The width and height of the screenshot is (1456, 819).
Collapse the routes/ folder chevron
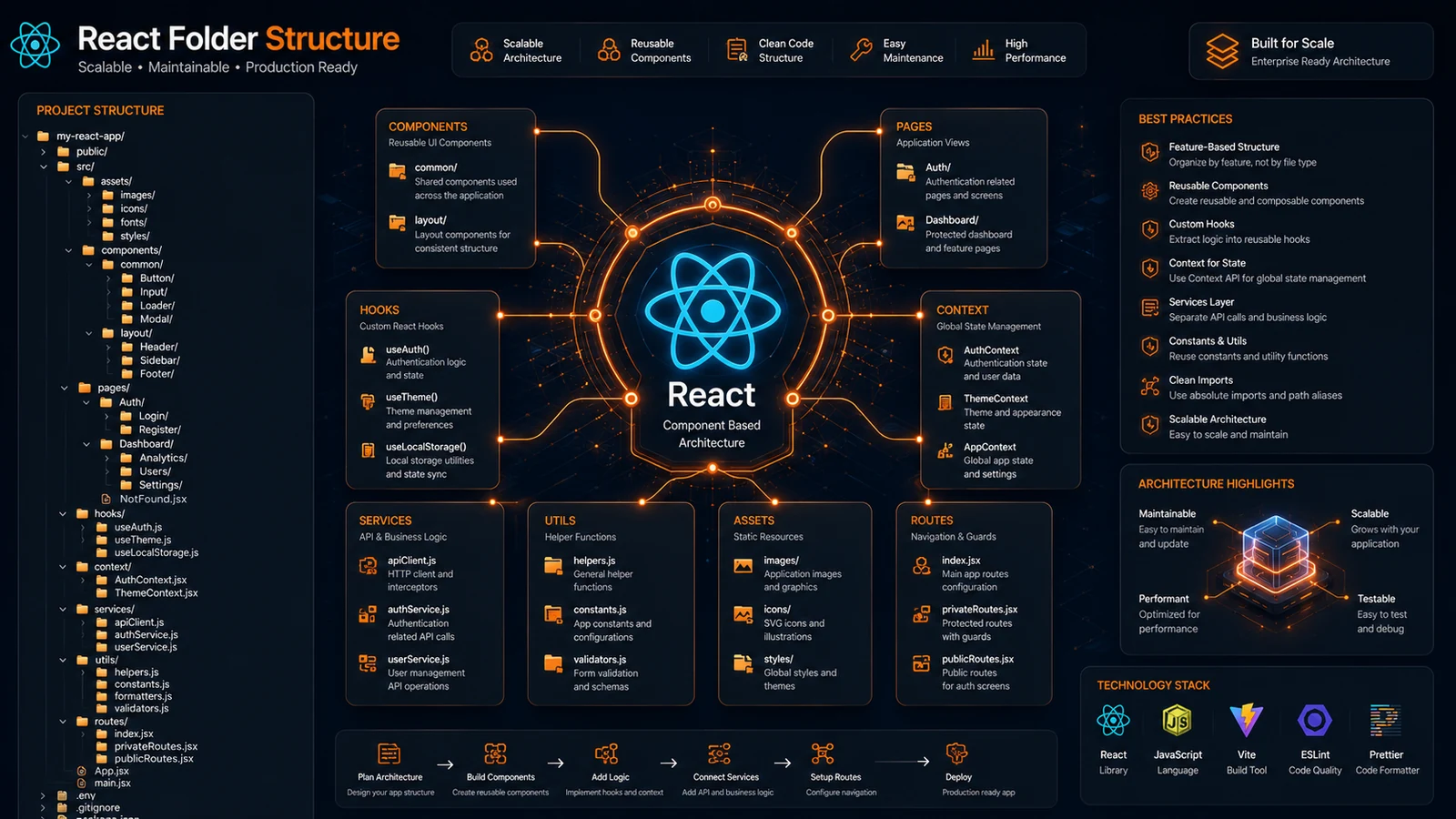[x=63, y=722]
